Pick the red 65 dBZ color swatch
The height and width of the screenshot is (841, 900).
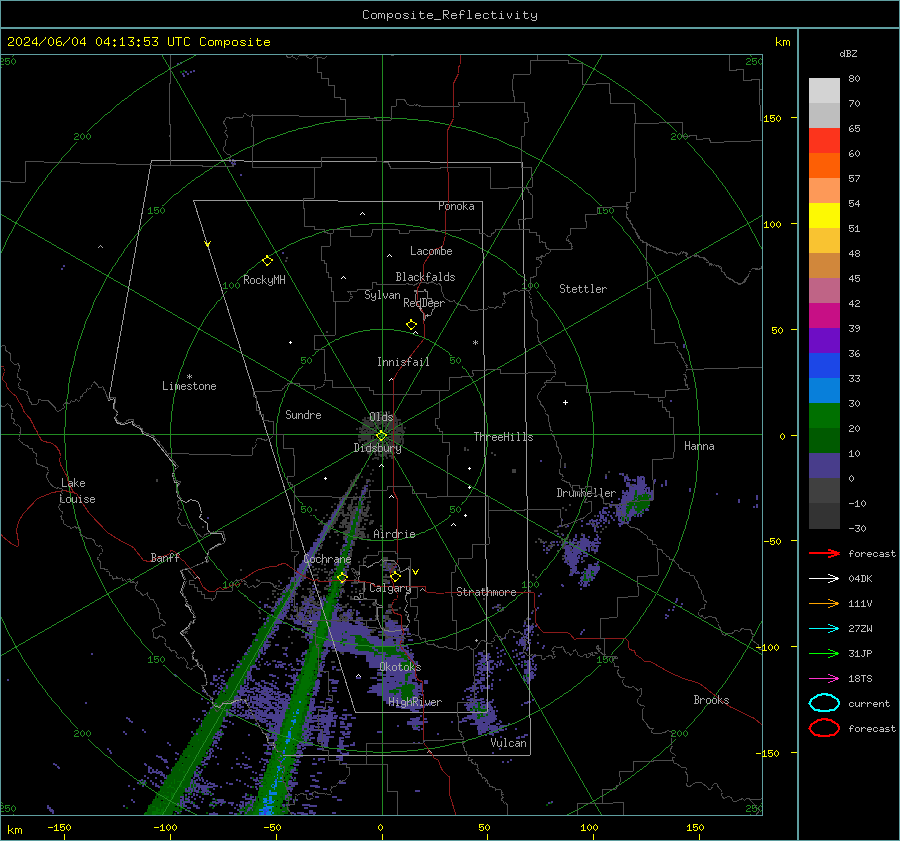click(824, 141)
